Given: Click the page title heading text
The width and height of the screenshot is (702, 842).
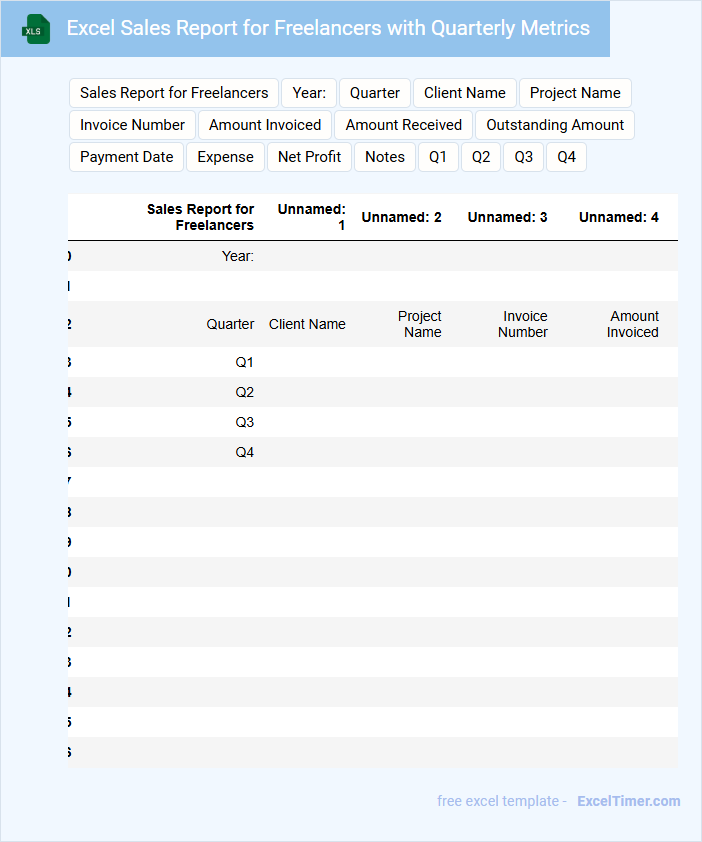Looking at the screenshot, I should pyautogui.click(x=328, y=28).
